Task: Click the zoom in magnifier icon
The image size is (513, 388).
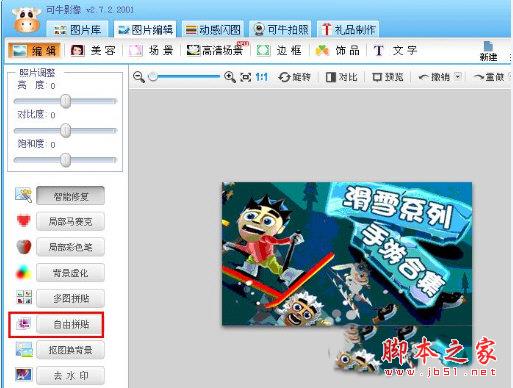Action: click(x=230, y=77)
